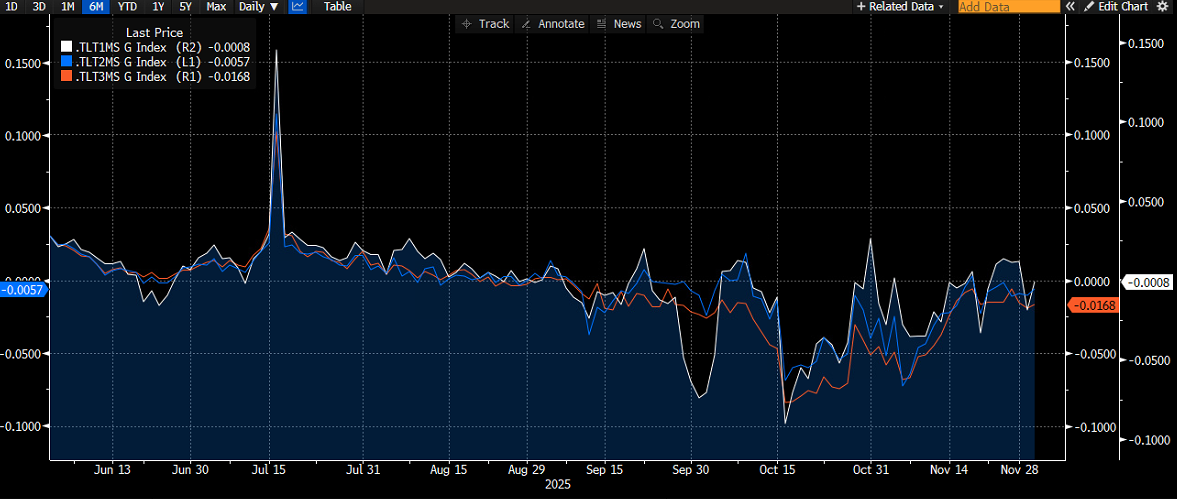Select the Max time range

click(215, 6)
